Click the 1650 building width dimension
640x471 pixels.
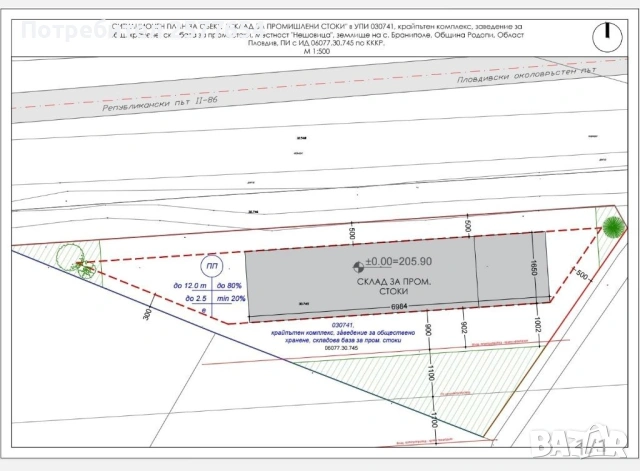pyautogui.click(x=533, y=267)
